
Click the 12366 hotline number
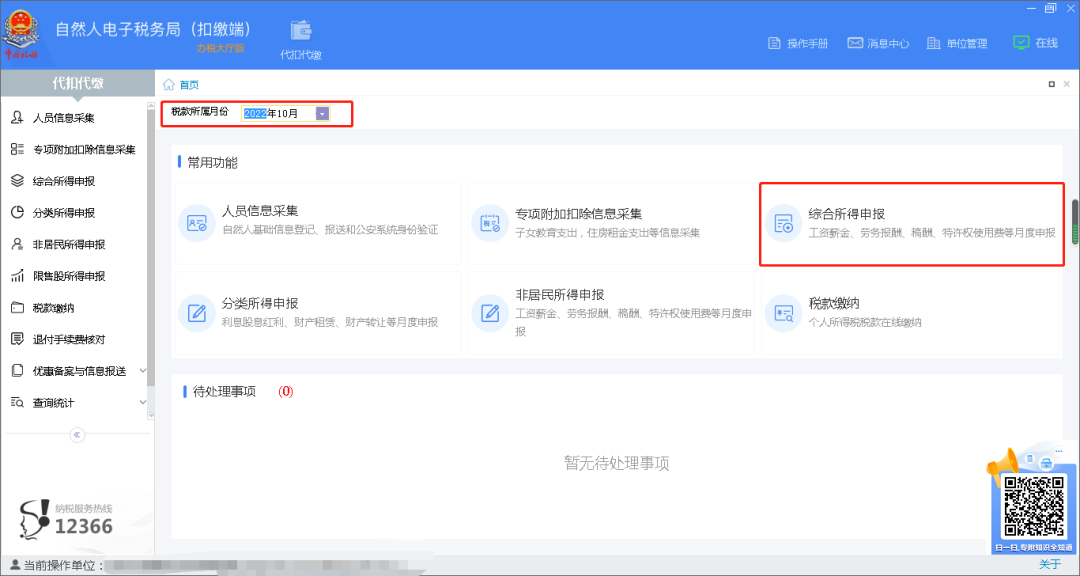pos(83,527)
